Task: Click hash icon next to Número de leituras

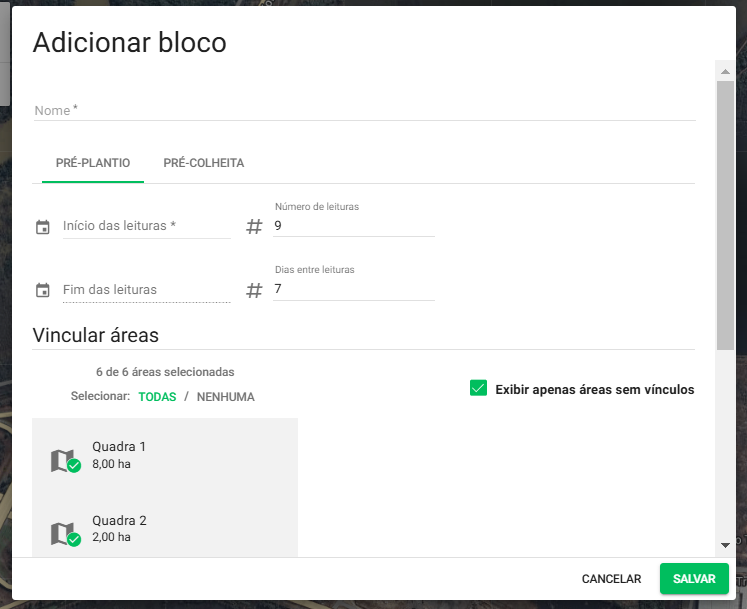Action: (x=254, y=227)
